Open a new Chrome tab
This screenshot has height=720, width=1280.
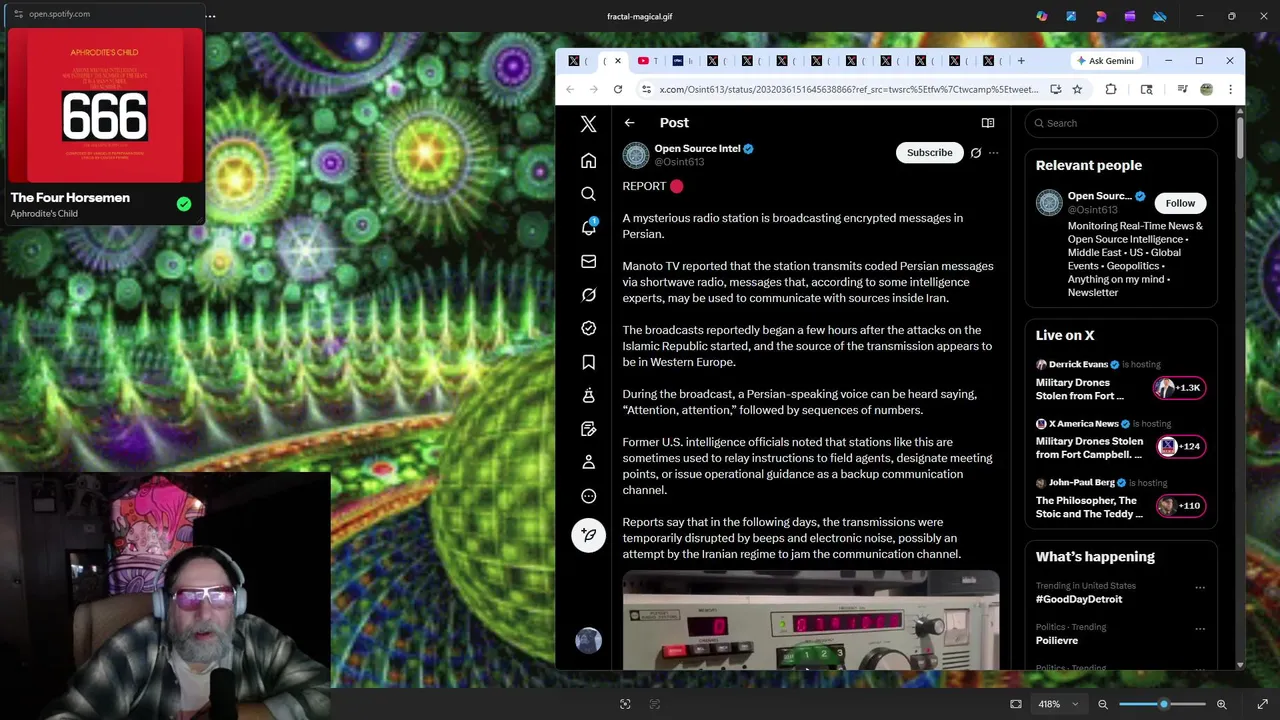point(1021,61)
